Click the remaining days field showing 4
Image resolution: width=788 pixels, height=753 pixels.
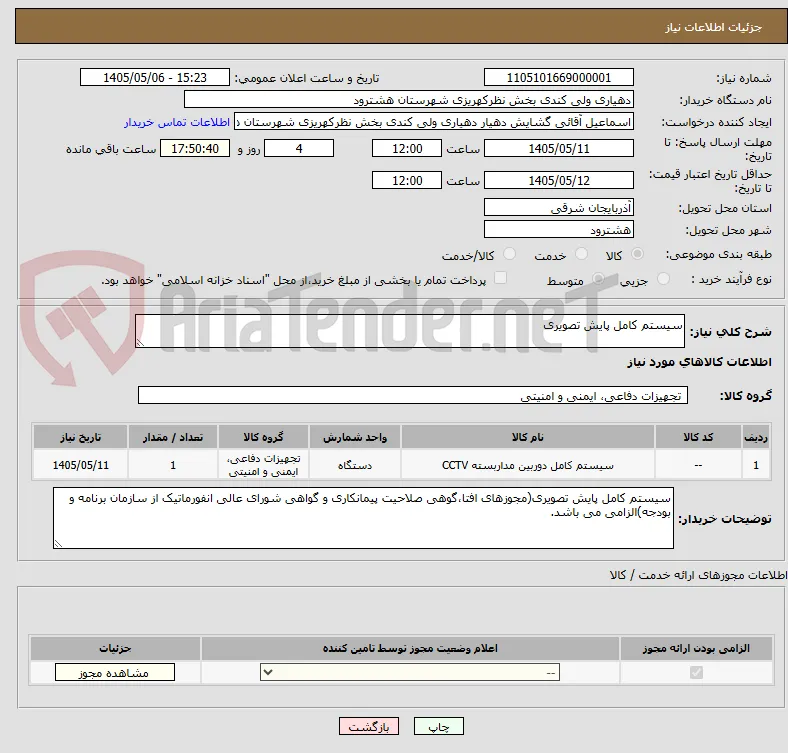coord(299,148)
